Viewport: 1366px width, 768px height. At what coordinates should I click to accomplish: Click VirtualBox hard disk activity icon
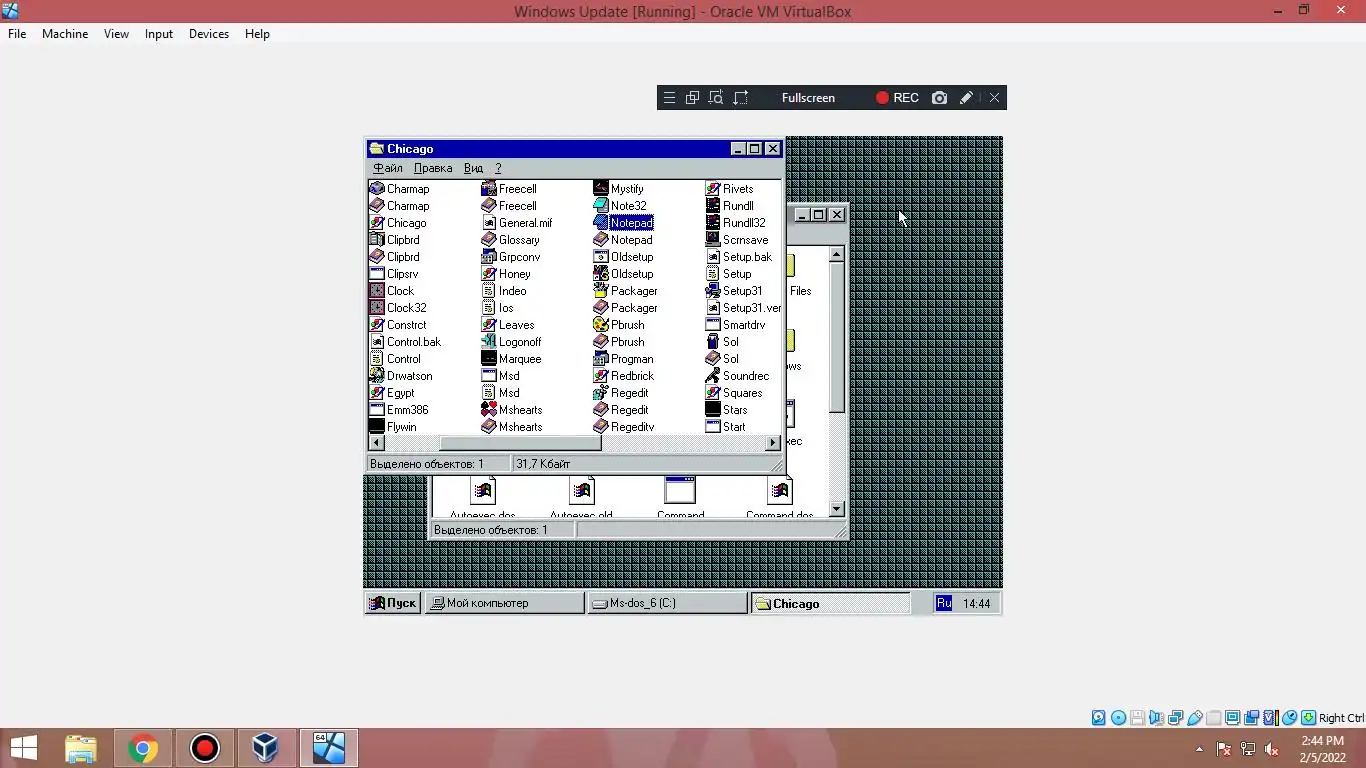click(x=1099, y=718)
